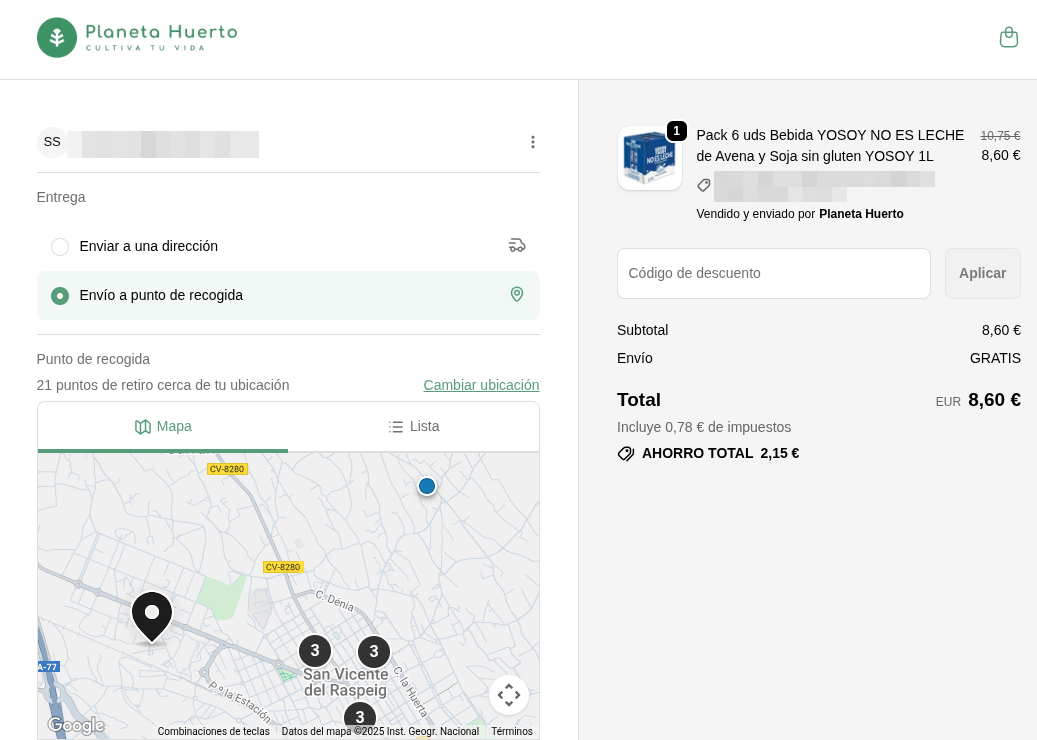
Task: Open cluster of 3 points left of San Vicente
Action: coord(315,651)
